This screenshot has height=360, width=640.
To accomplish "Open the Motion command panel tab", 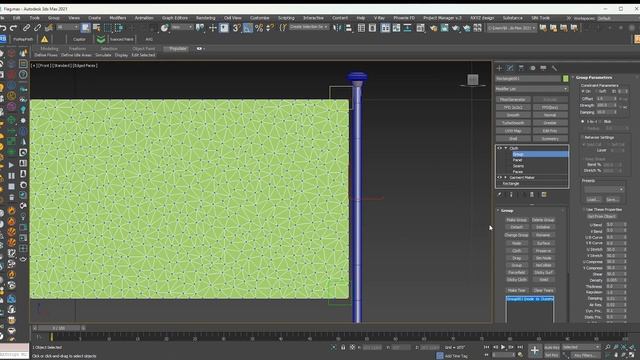I will pyautogui.click(x=533, y=68).
